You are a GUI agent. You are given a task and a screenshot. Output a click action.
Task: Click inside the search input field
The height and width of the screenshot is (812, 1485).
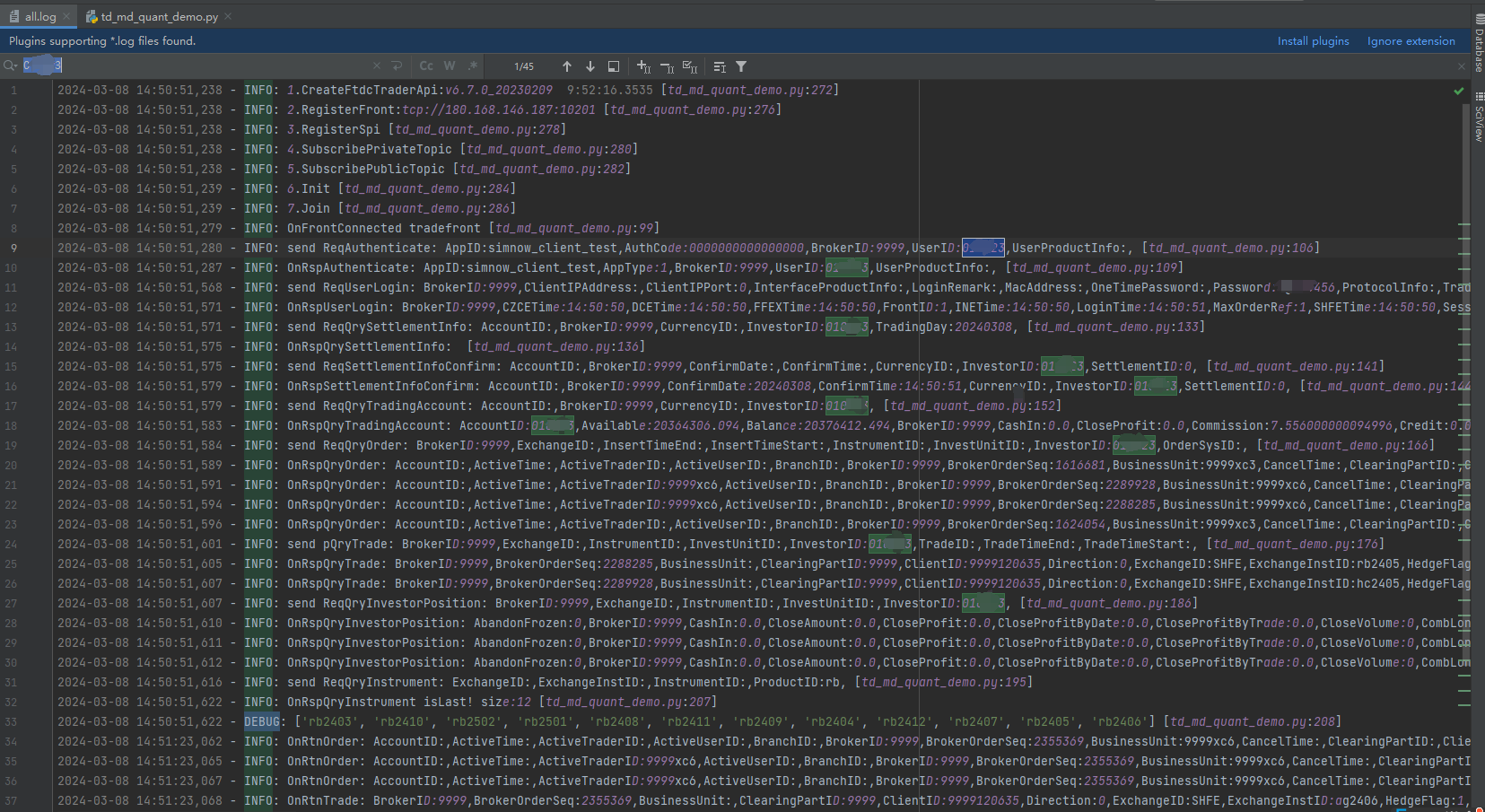coord(197,65)
